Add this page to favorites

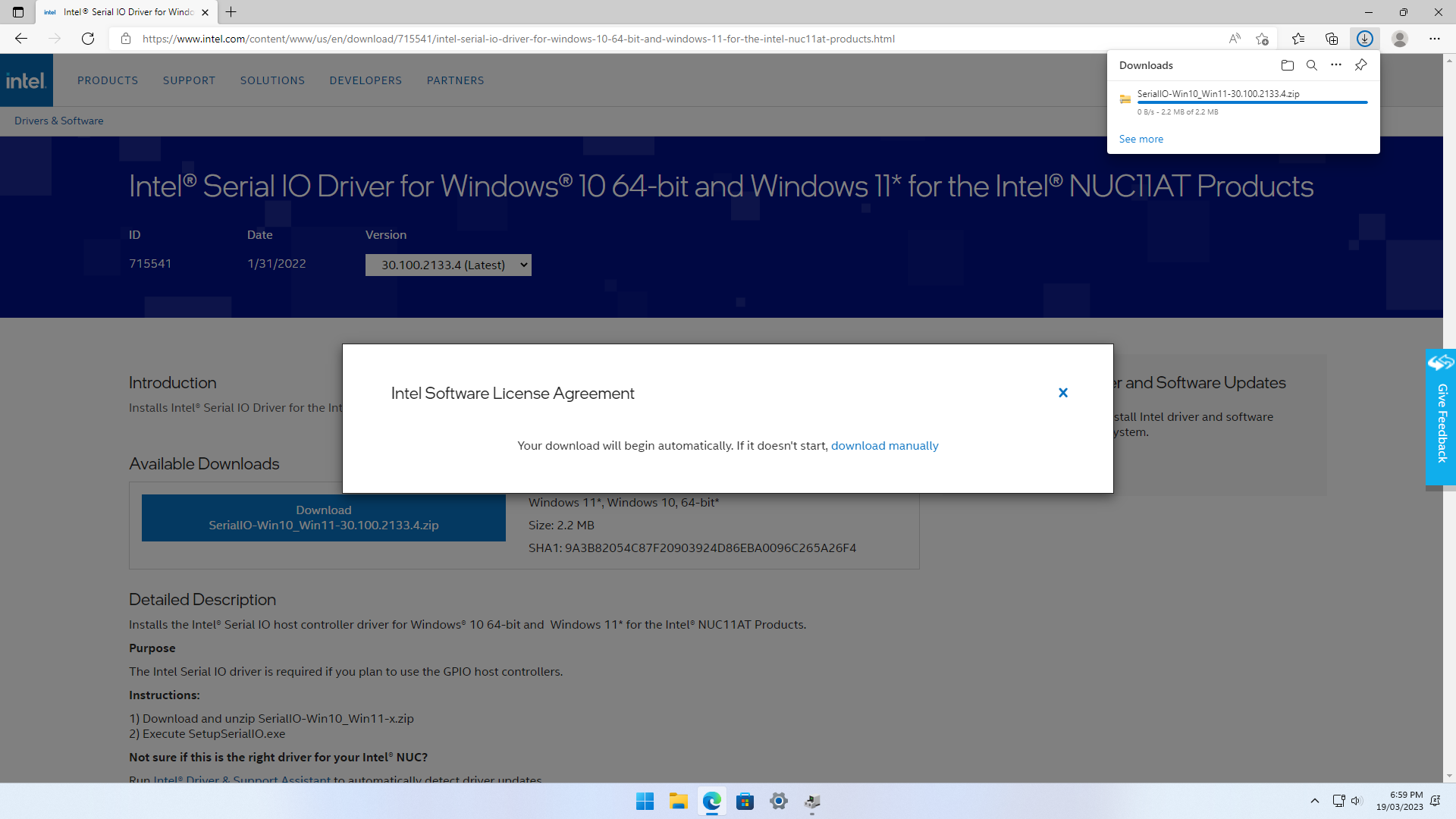pos(1262,39)
